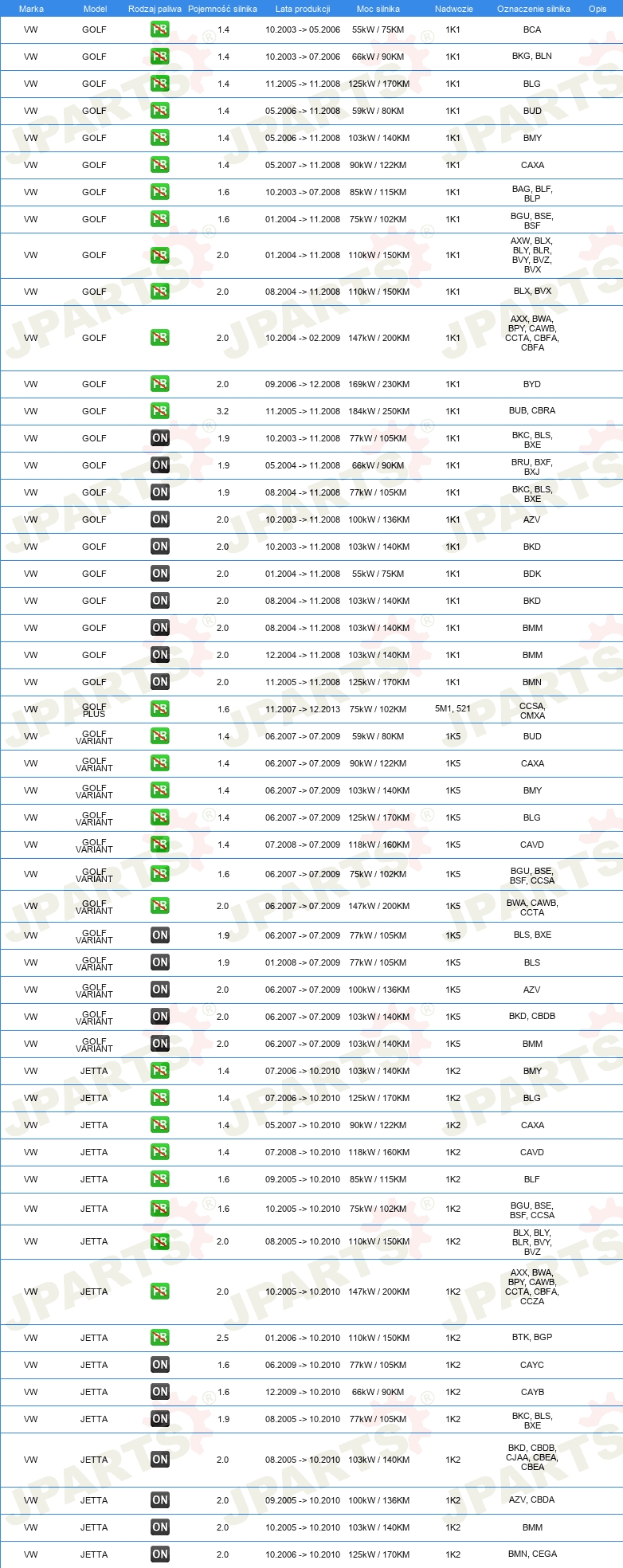Viewport: 623px width, 1568px height.
Task: Select the 12.2009 -> 10.2010 production years
Action: click(303, 1392)
